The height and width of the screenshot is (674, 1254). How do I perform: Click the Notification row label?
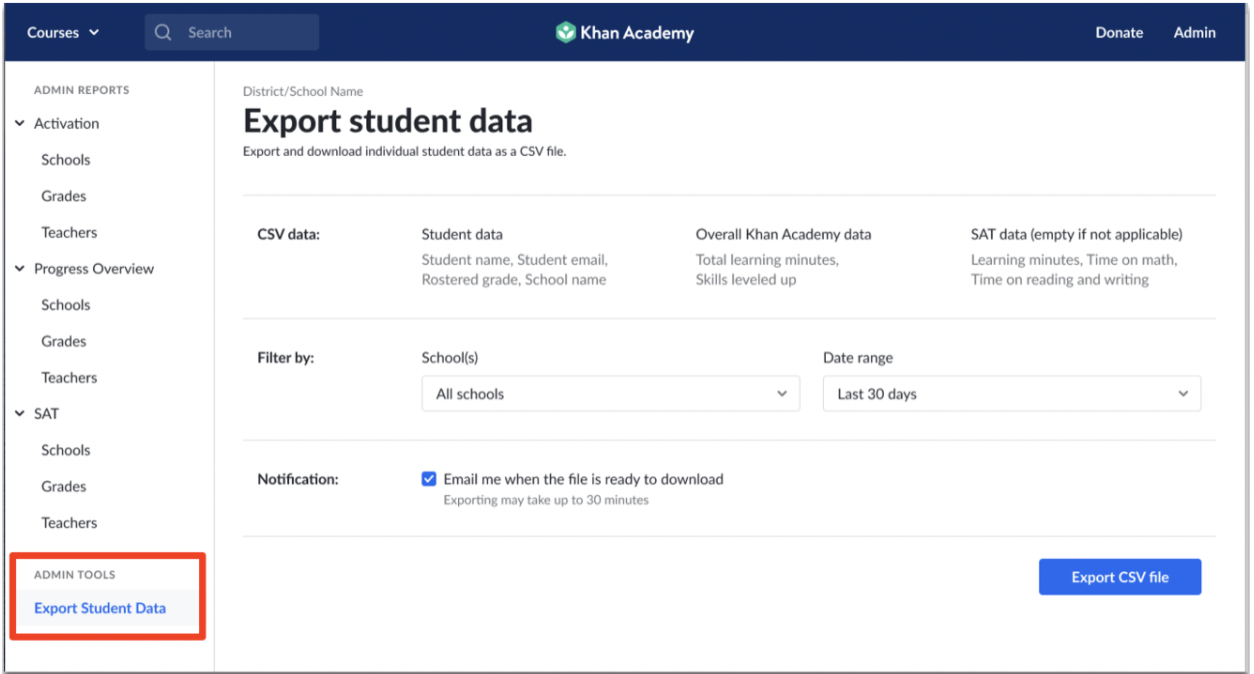298,479
